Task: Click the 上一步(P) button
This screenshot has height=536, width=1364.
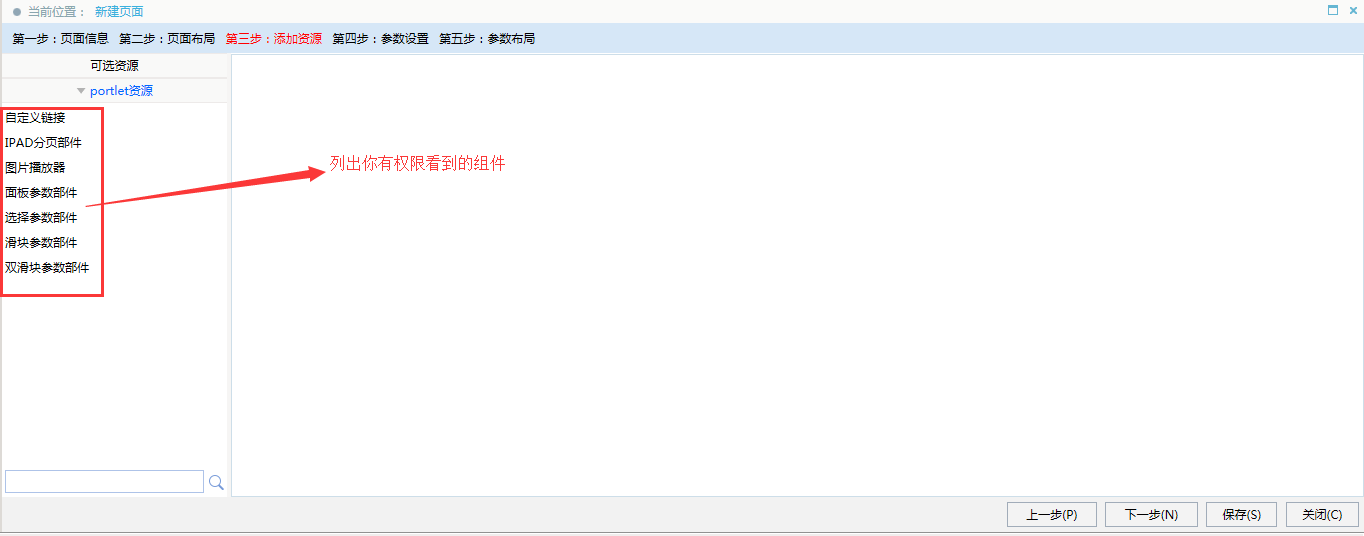Action: point(1052,514)
